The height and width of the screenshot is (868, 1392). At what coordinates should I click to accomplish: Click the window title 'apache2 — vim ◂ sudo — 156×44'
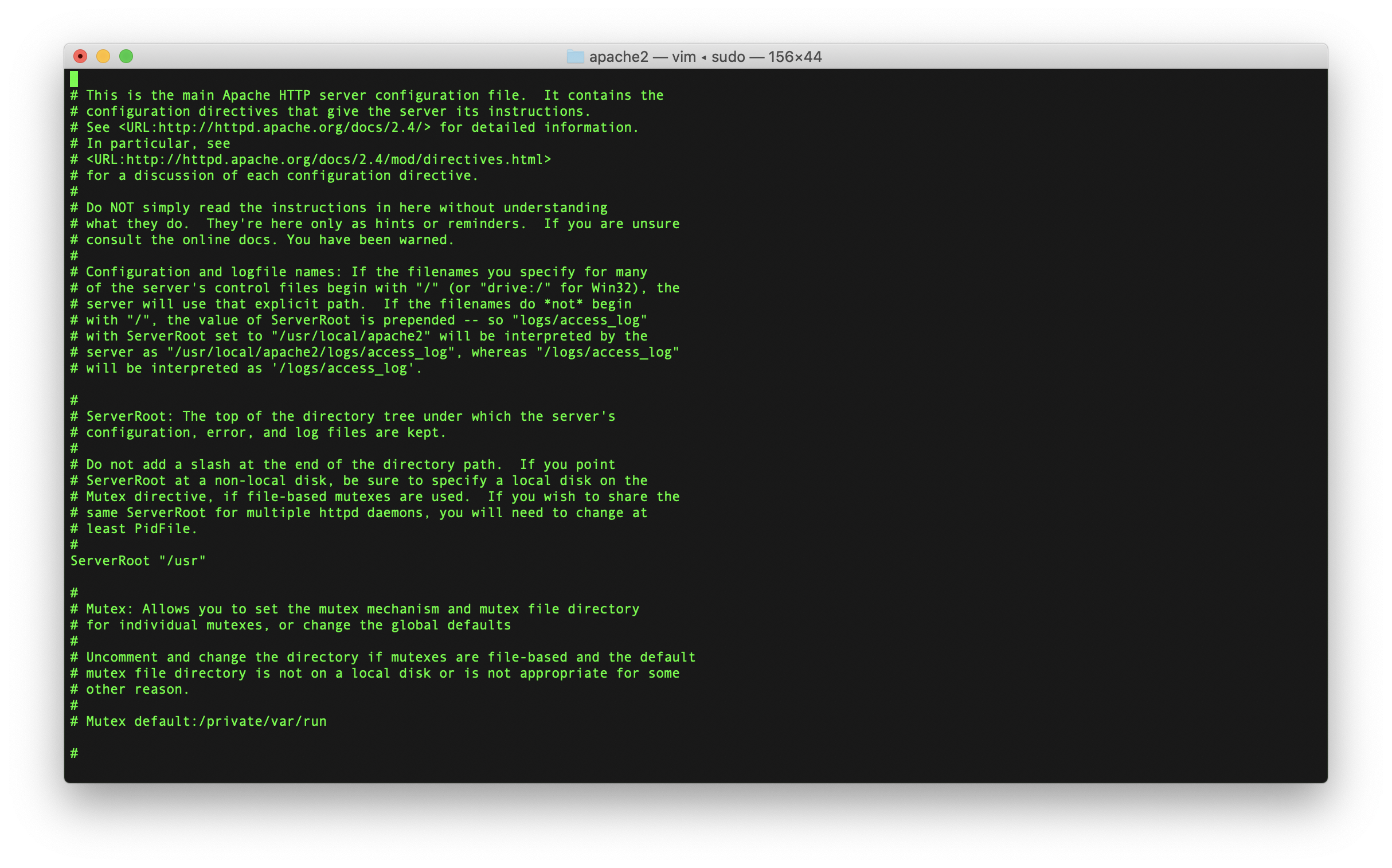[x=706, y=57]
